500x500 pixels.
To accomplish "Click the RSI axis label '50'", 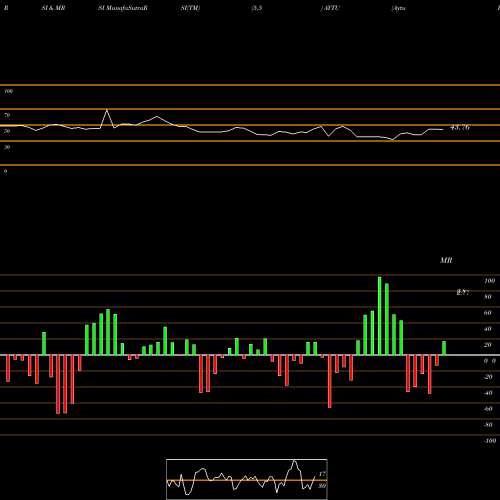I will tap(7, 131).
